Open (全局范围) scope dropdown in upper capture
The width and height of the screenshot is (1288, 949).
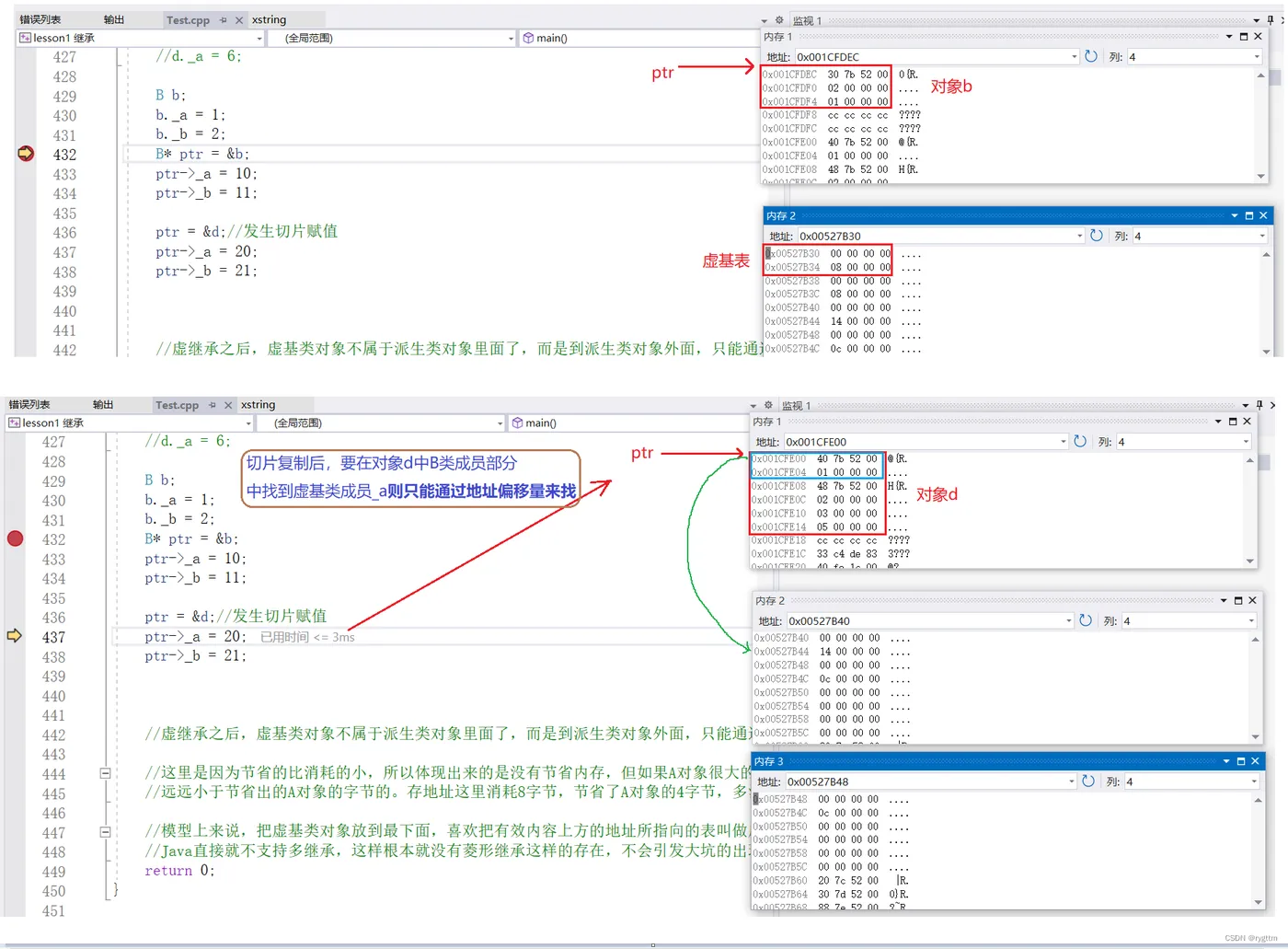[x=511, y=38]
